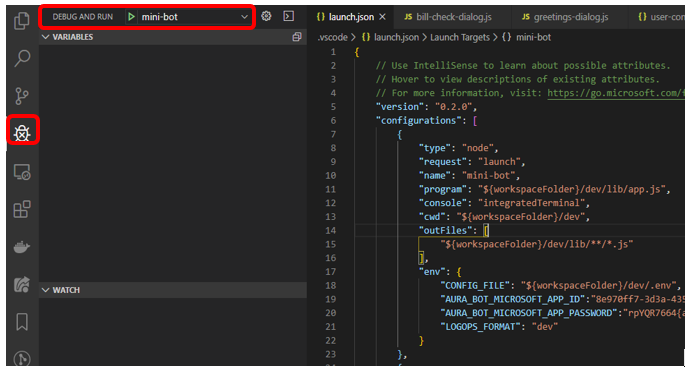Click the "version" key on line 5

click(x=400, y=107)
